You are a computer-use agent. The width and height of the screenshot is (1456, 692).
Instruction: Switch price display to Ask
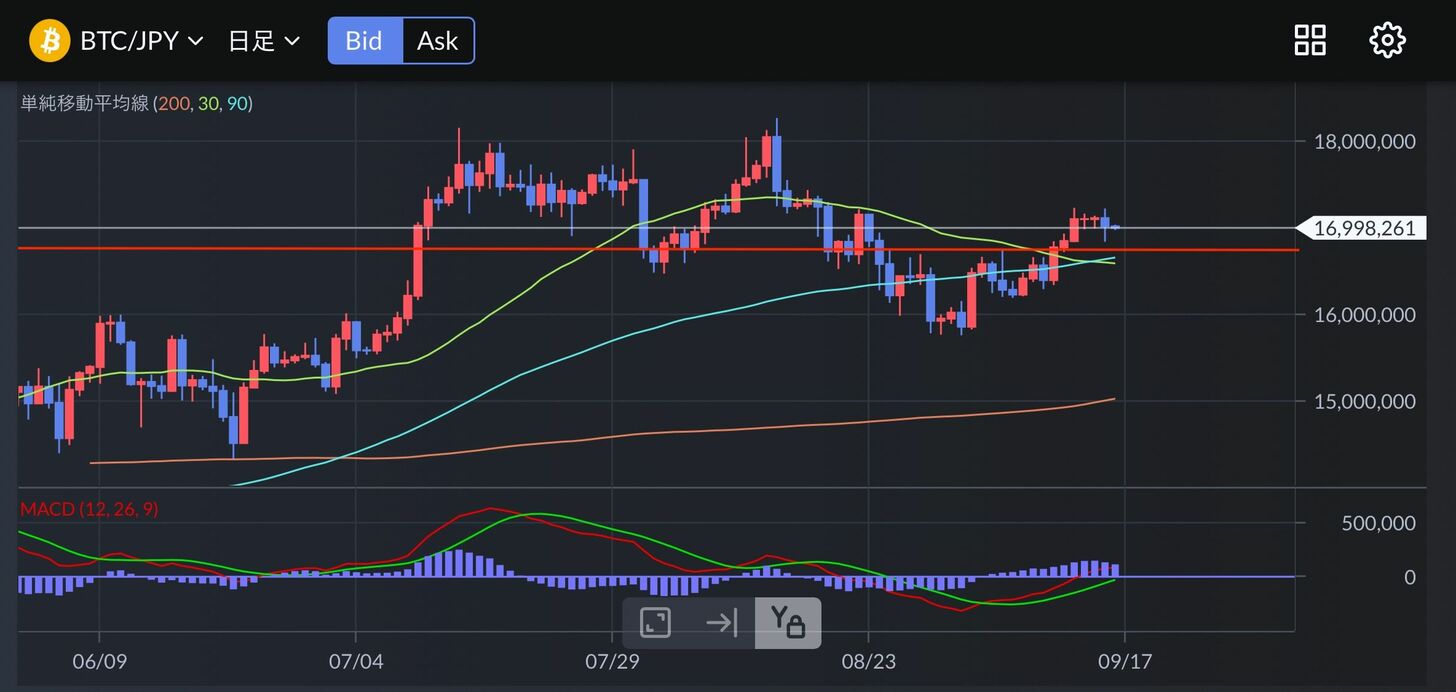437,41
